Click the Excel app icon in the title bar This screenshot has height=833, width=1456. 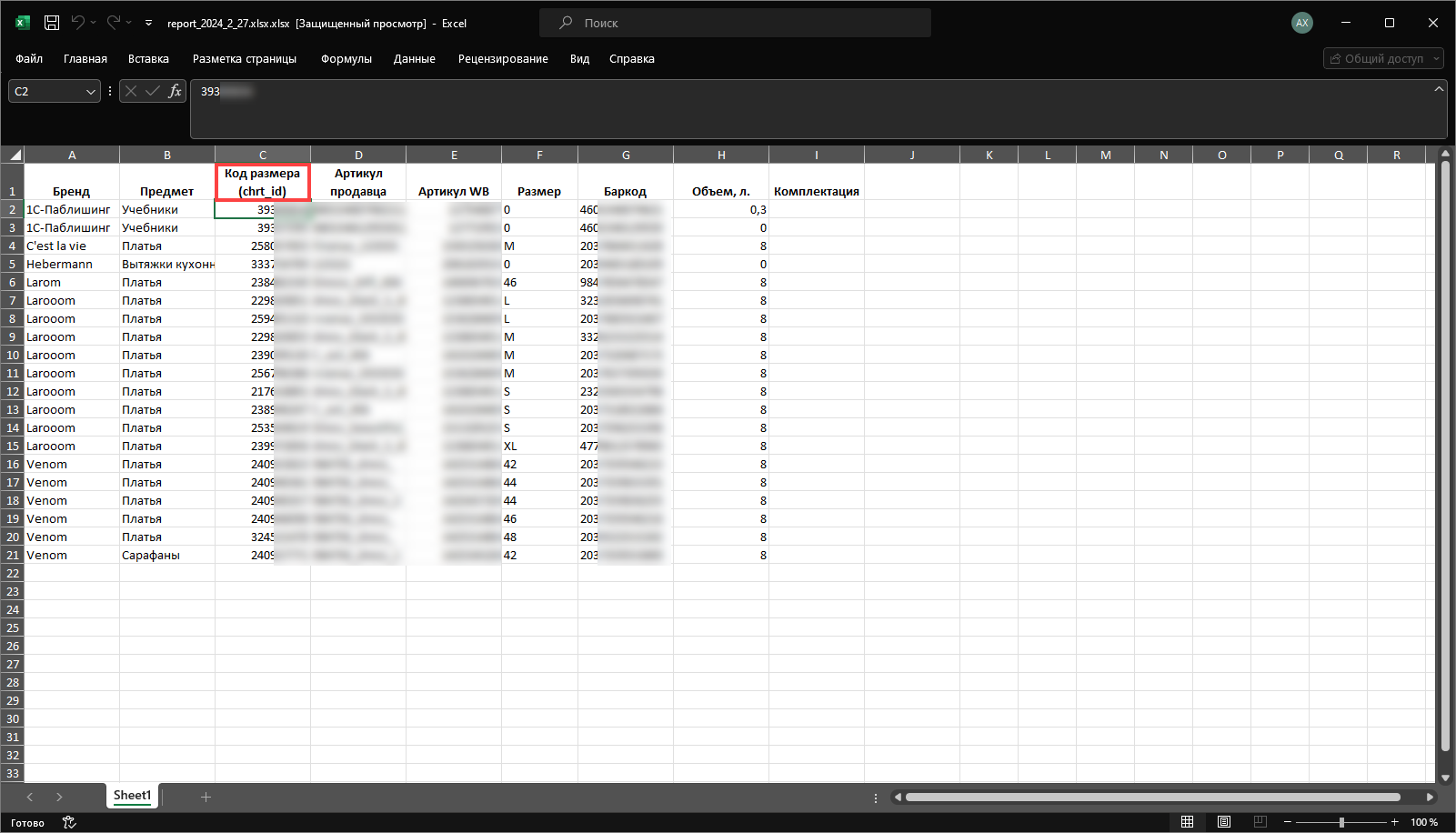(23, 23)
